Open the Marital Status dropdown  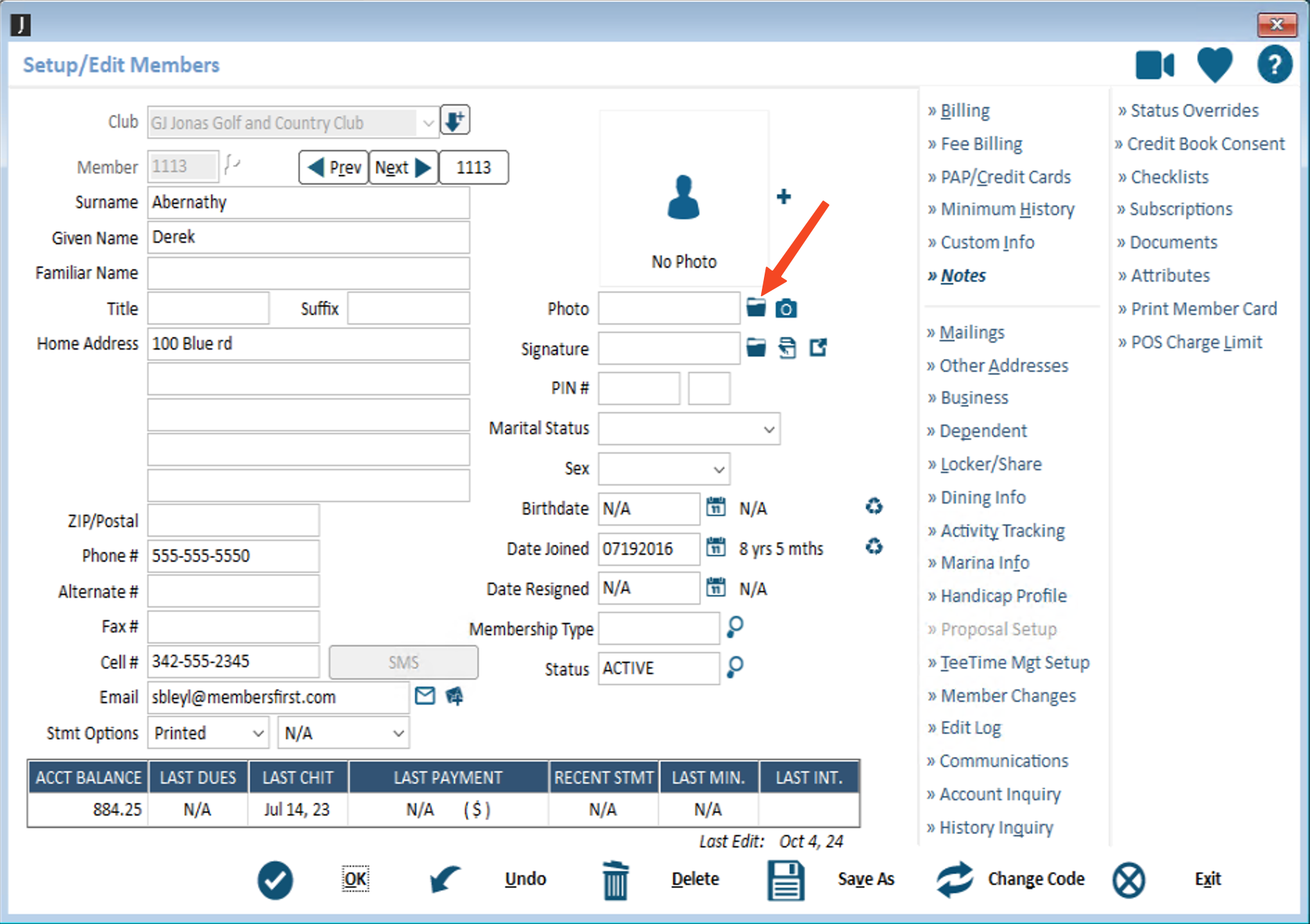[769, 429]
